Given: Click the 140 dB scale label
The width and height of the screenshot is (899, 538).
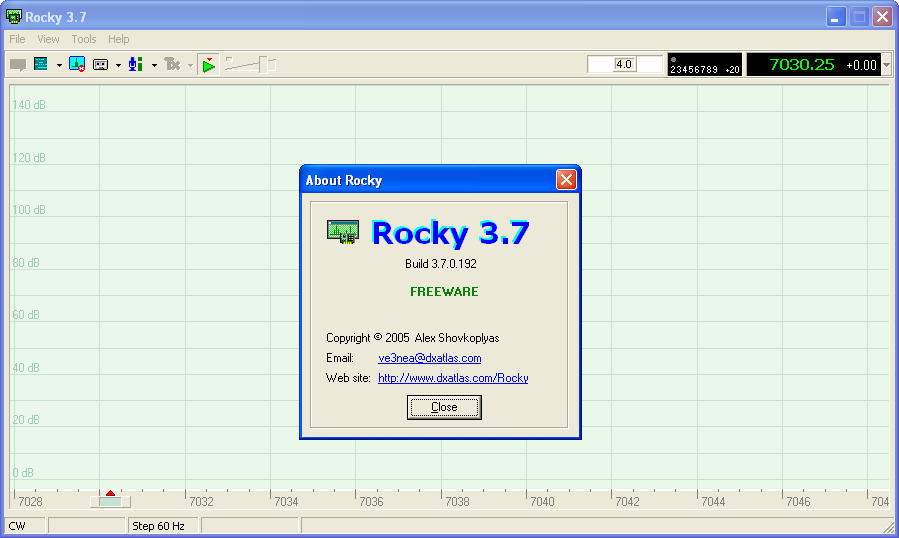Looking at the screenshot, I should coord(29,105).
